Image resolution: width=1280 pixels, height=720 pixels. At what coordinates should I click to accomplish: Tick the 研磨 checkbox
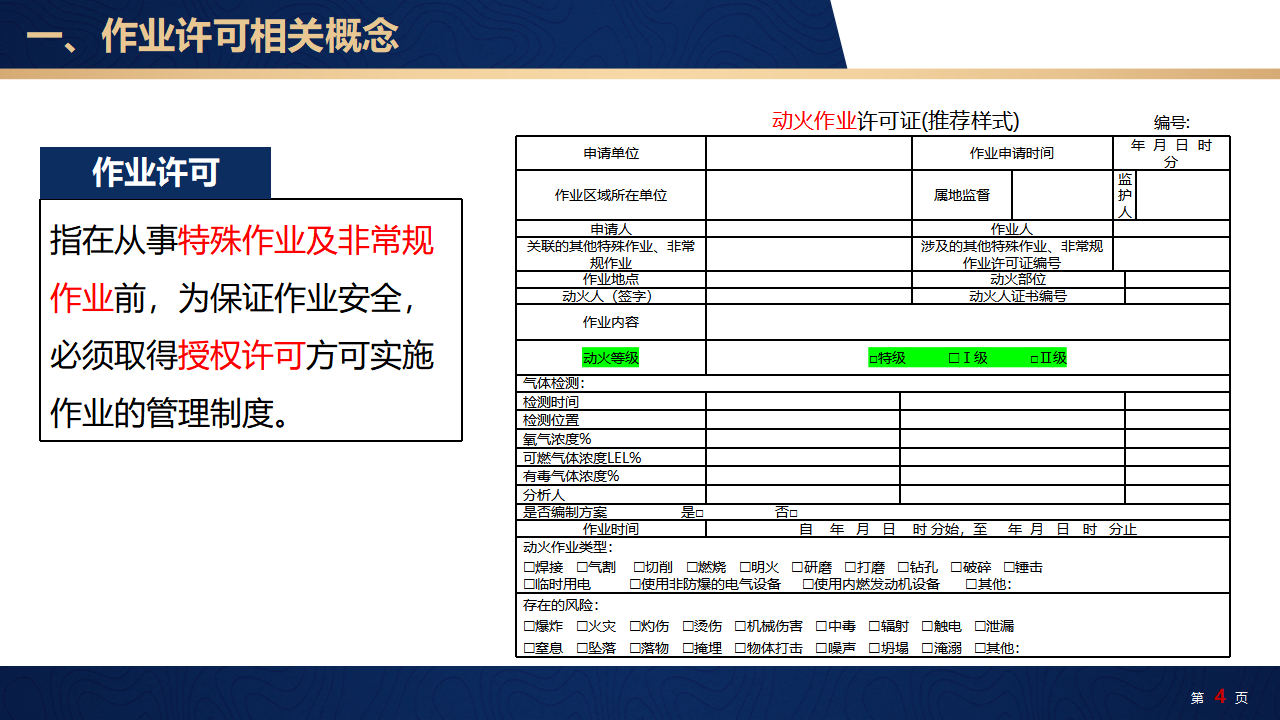tap(798, 568)
